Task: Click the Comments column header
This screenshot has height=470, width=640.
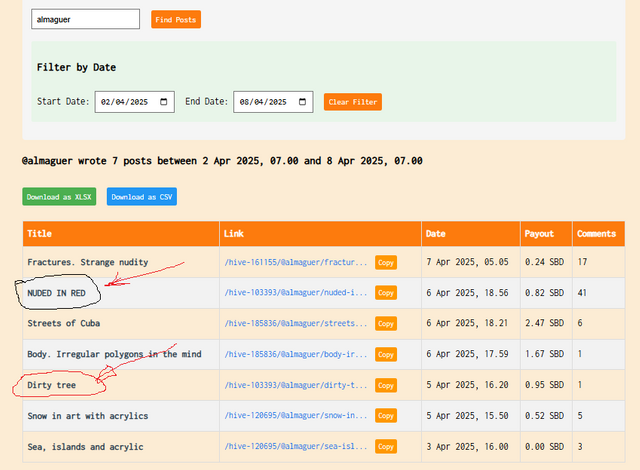Action: 599,234
